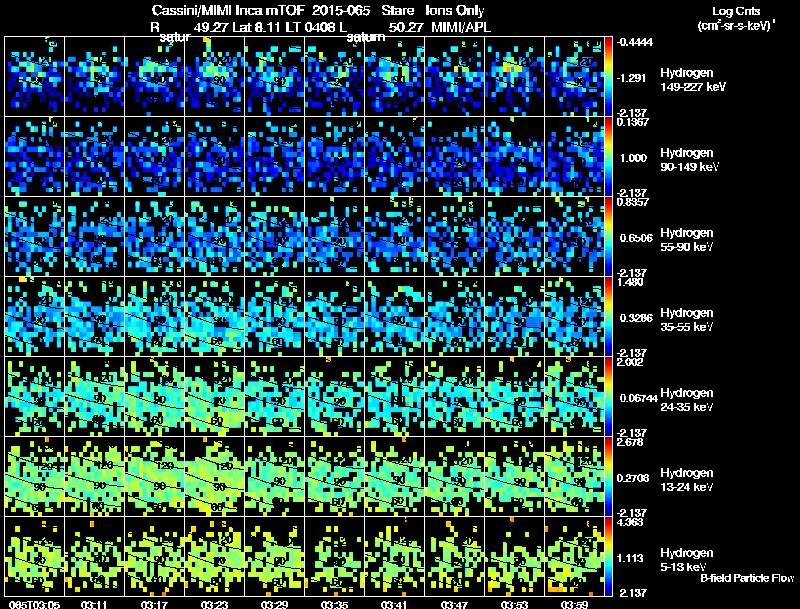The image size is (800, 609).
Task: Click the '0.3286' colorbar midpoint value
Action: click(x=636, y=318)
